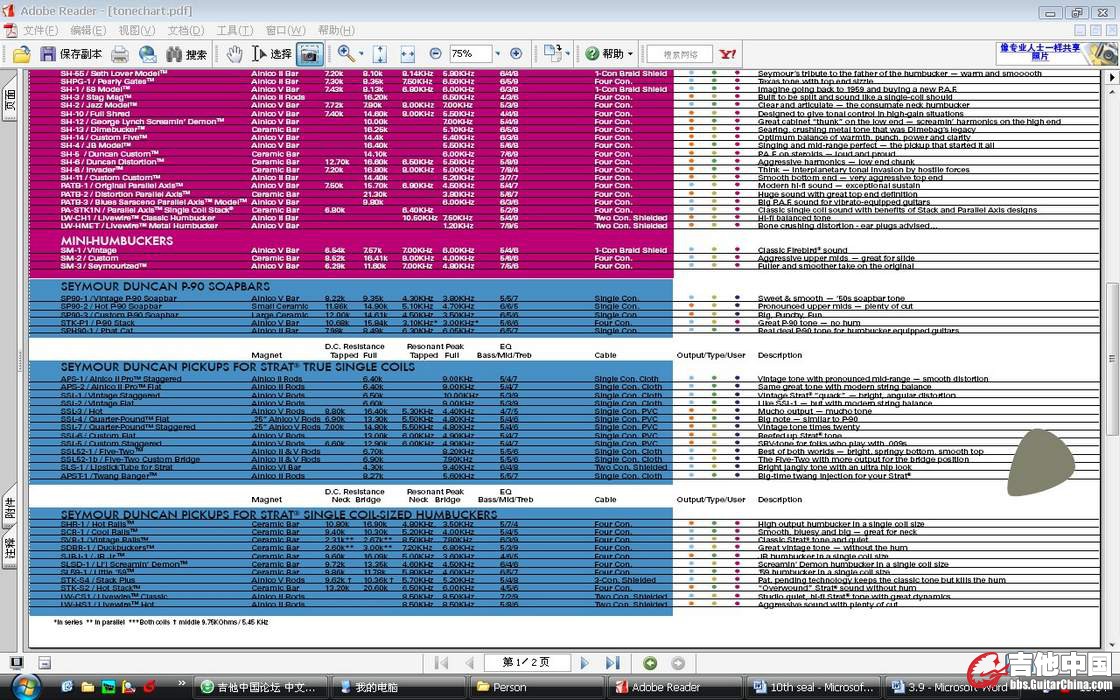Select the Zoom In magnifier tool
The width and height of the screenshot is (1120, 700).
tap(346, 54)
